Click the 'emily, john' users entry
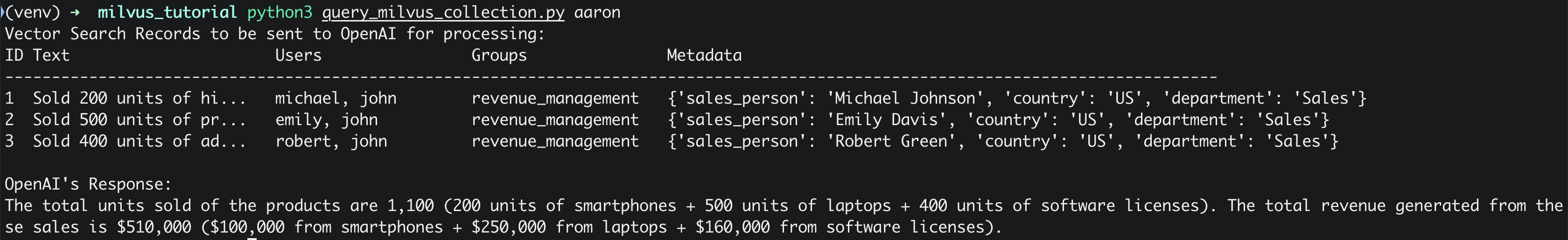The width and height of the screenshot is (1568, 240). tap(326, 120)
